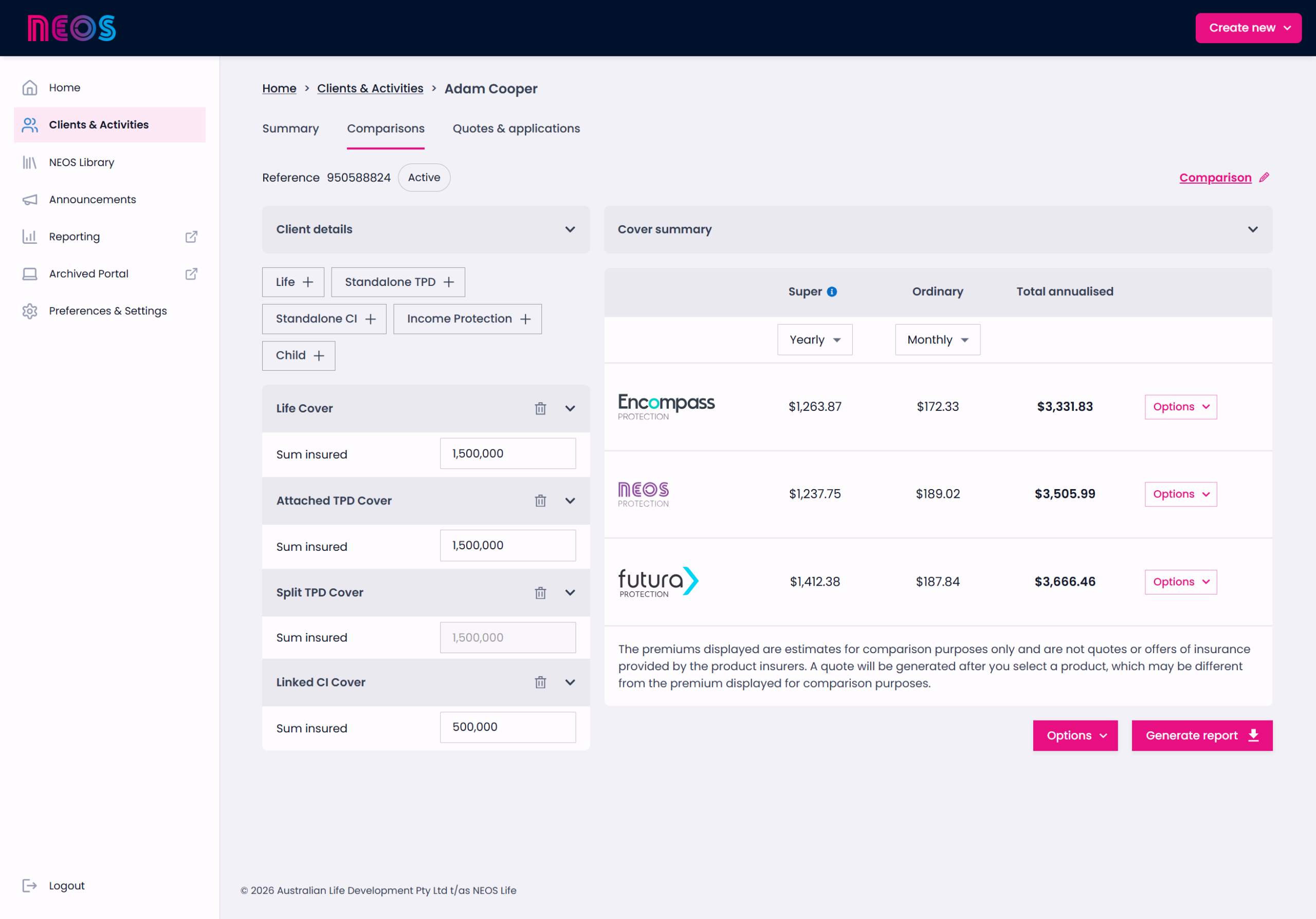
Task: Click reference number 950588824
Action: click(x=359, y=178)
